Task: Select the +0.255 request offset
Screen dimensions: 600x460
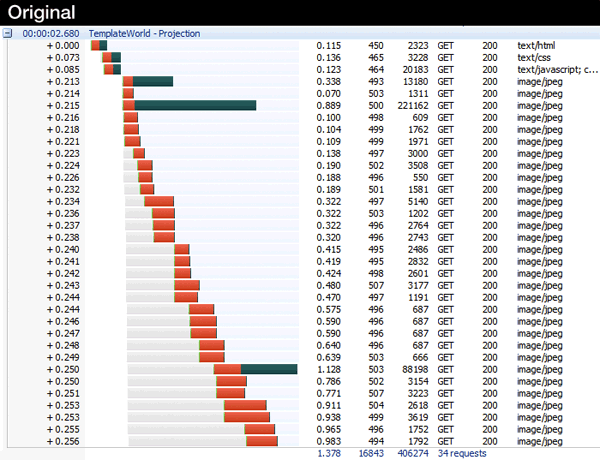Action: (63, 429)
